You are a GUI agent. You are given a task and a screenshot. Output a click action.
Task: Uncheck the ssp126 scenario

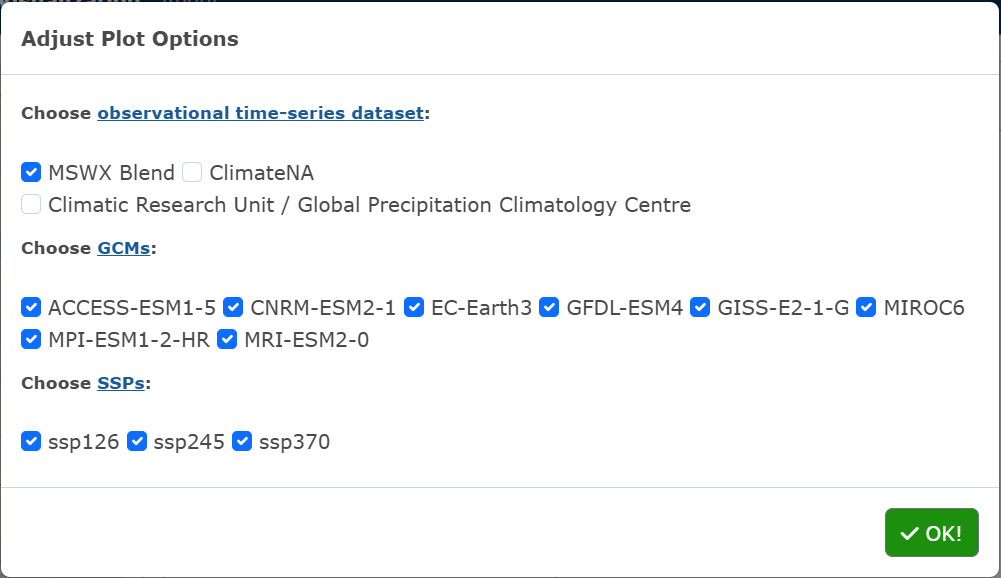(x=31, y=441)
